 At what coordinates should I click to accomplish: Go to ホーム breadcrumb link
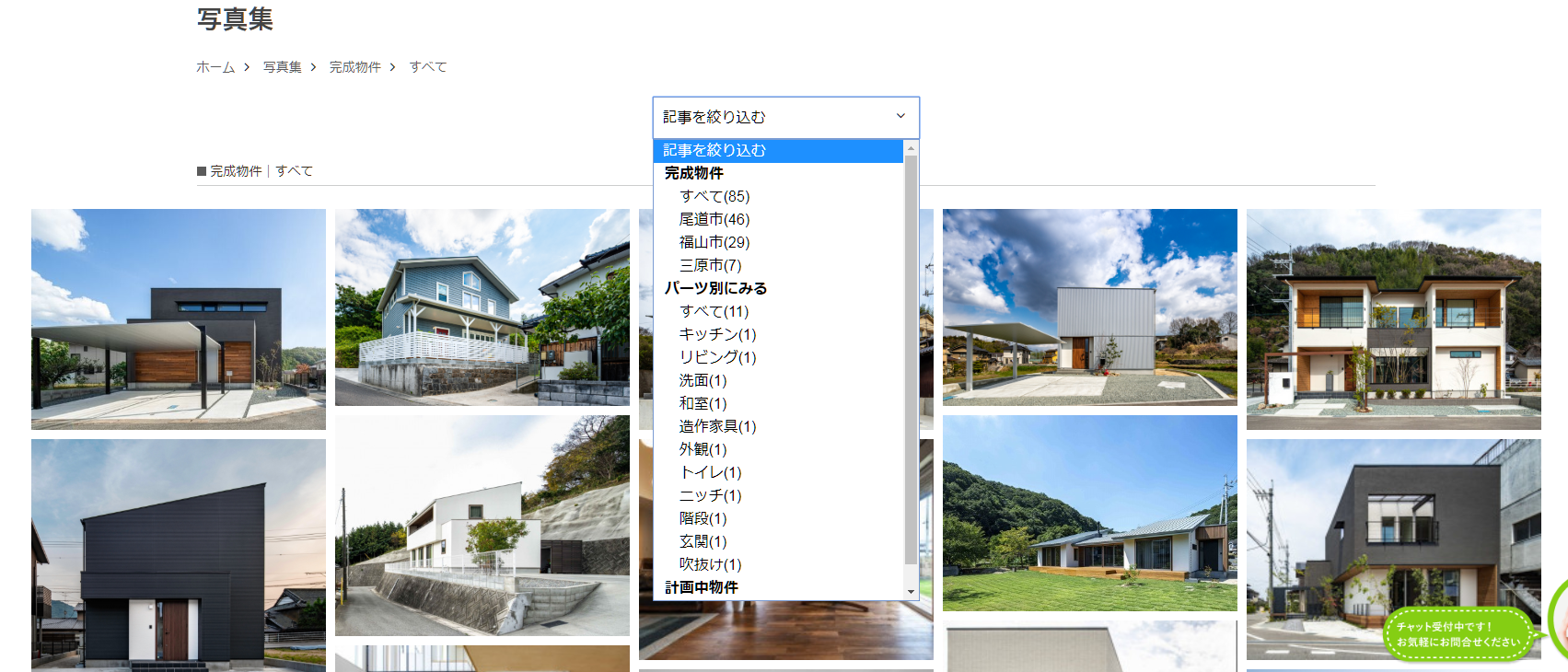tap(215, 67)
